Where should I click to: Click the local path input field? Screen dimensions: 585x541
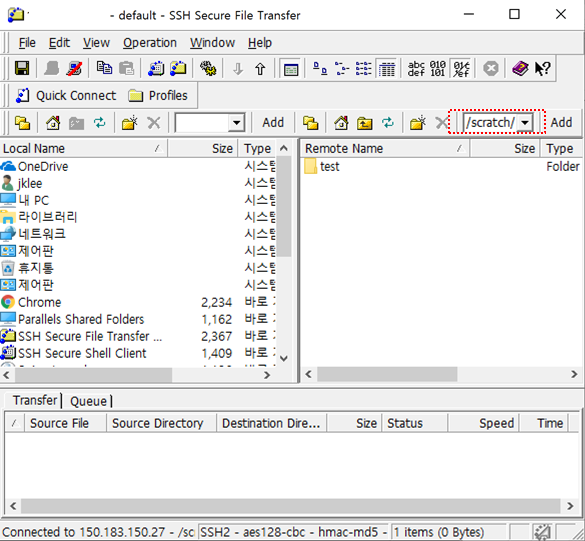[x=202, y=123]
